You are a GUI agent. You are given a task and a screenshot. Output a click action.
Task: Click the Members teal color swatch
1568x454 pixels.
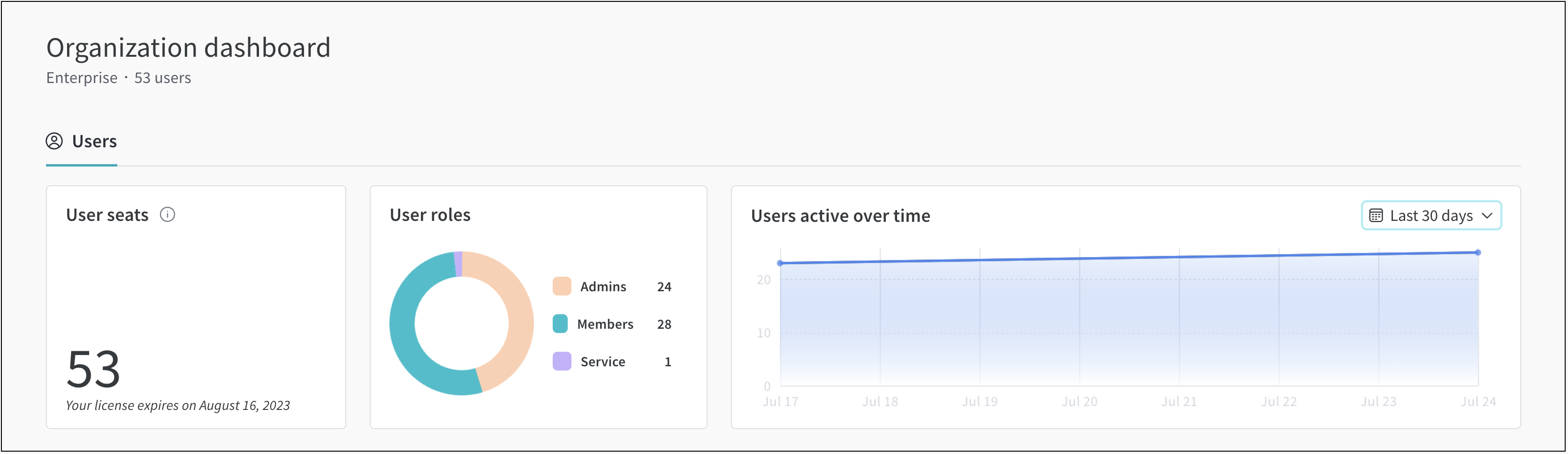(561, 324)
